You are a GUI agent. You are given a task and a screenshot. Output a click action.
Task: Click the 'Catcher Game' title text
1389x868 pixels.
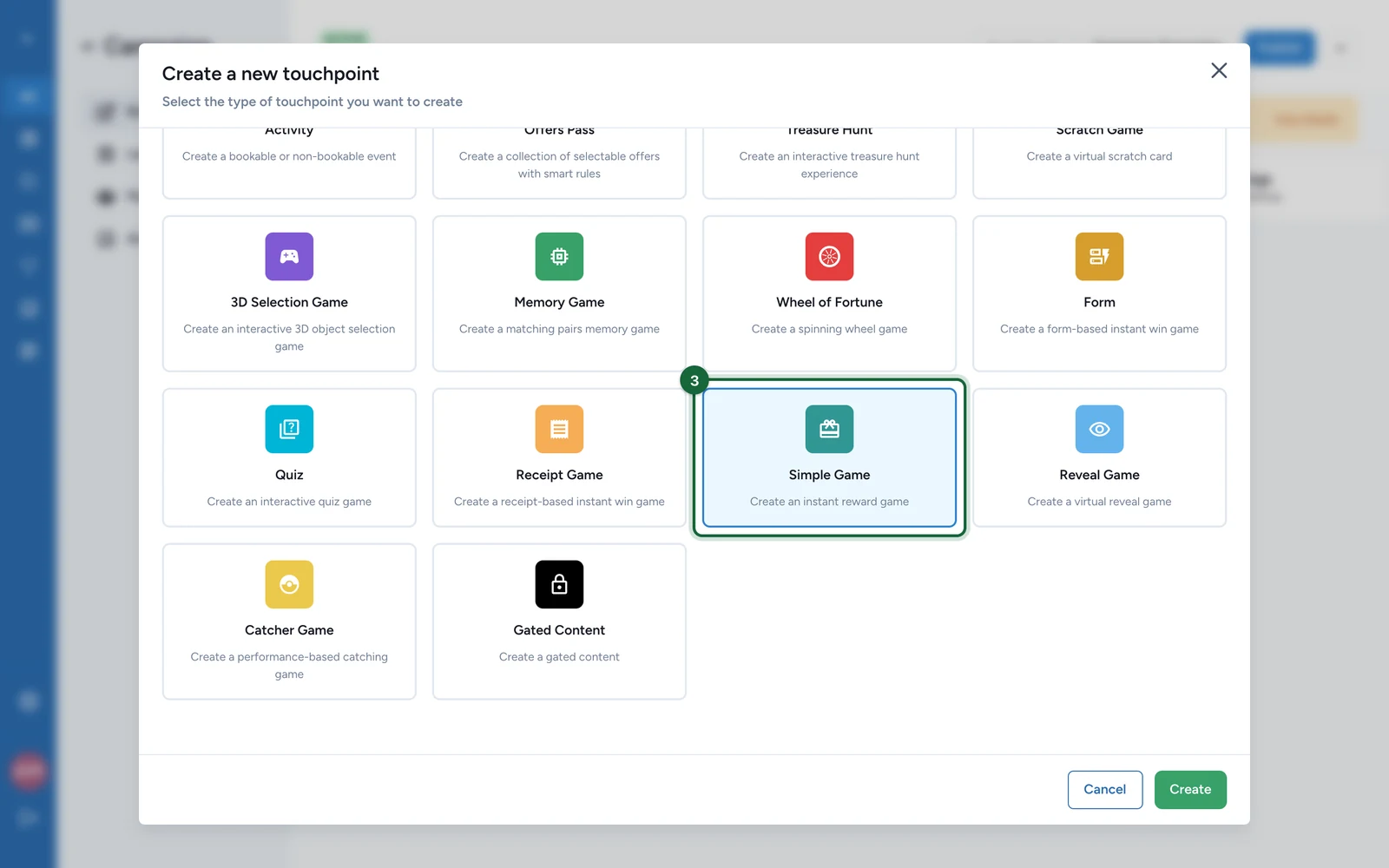click(x=289, y=630)
